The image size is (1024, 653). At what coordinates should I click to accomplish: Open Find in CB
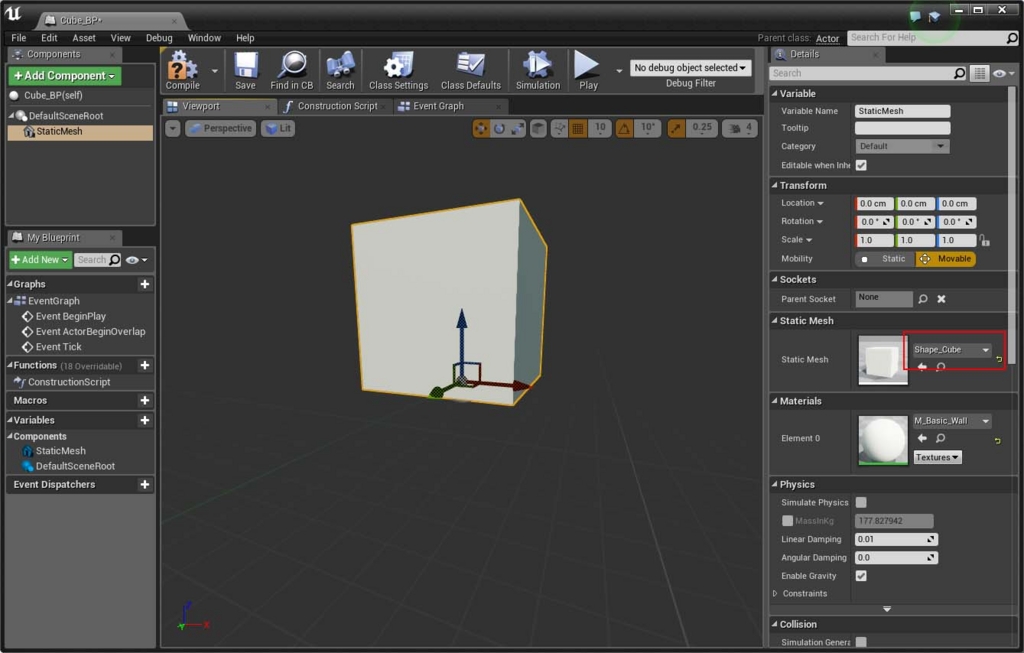coord(292,70)
